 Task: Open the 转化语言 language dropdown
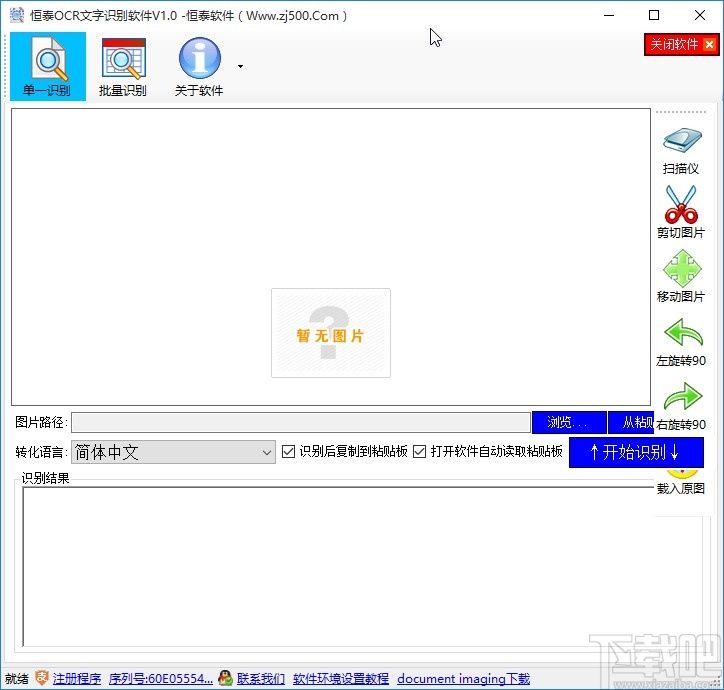(x=173, y=452)
